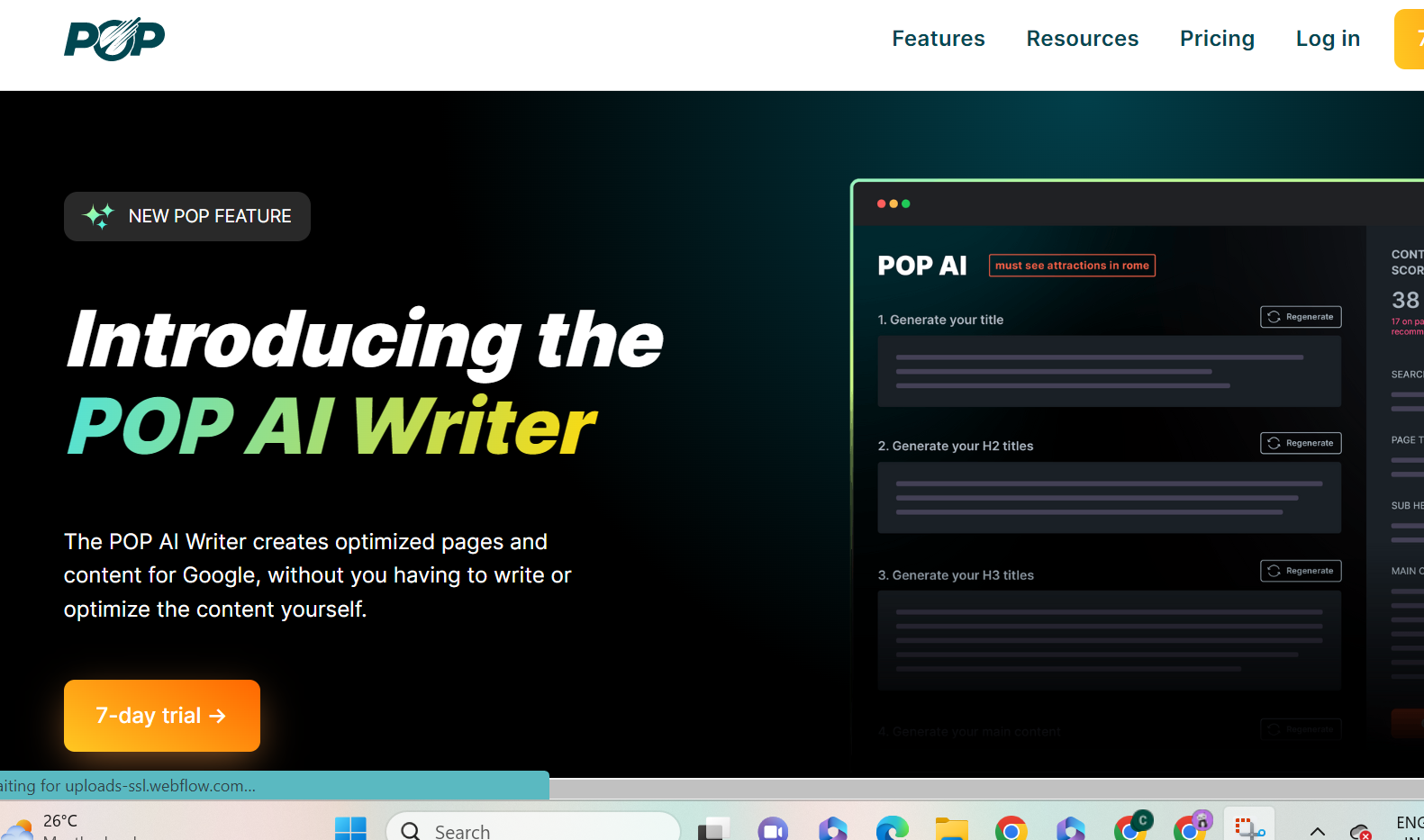Click the cloud sync tray icon

pyautogui.click(x=1360, y=831)
